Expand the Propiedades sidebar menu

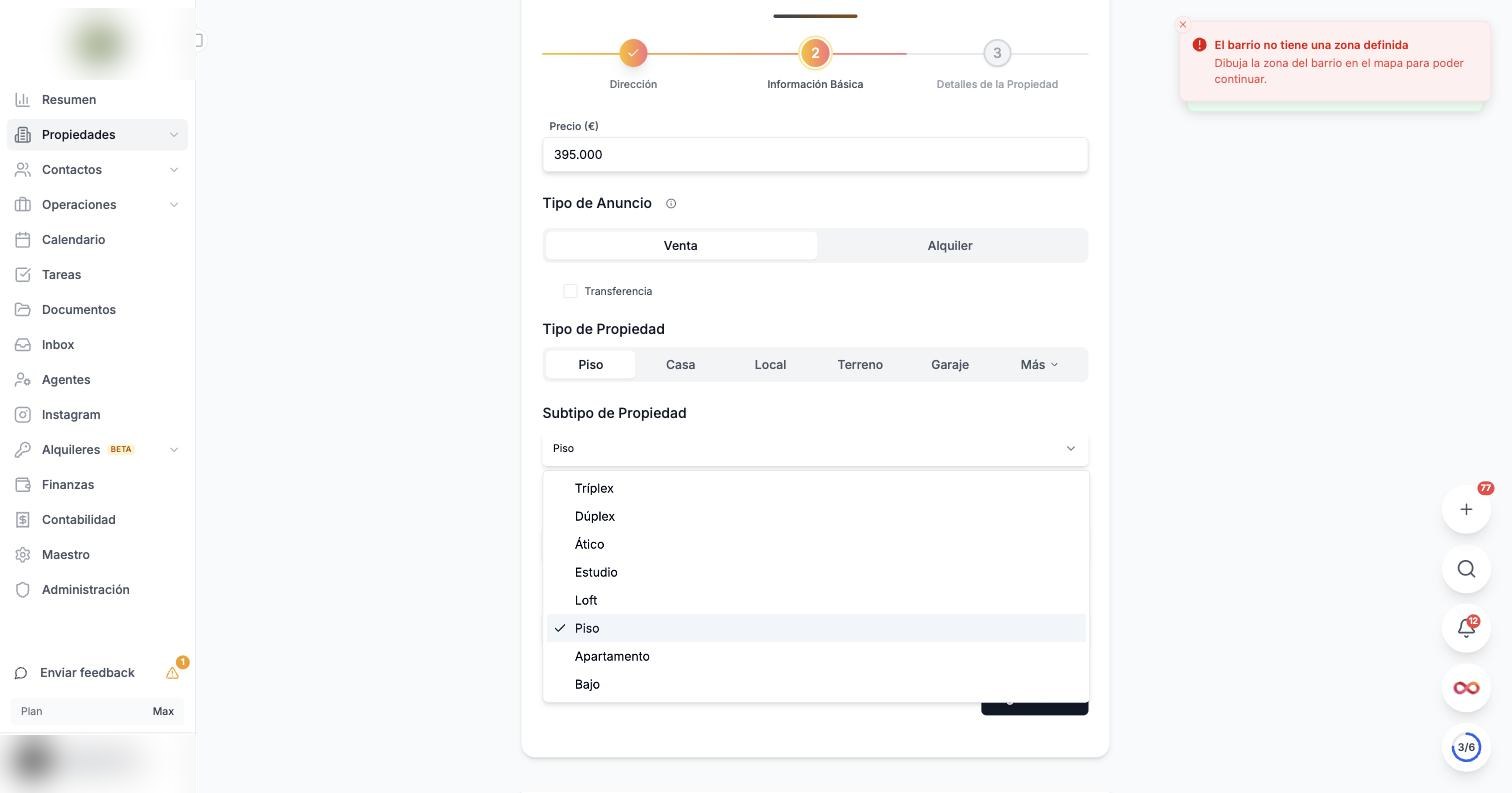click(97, 135)
